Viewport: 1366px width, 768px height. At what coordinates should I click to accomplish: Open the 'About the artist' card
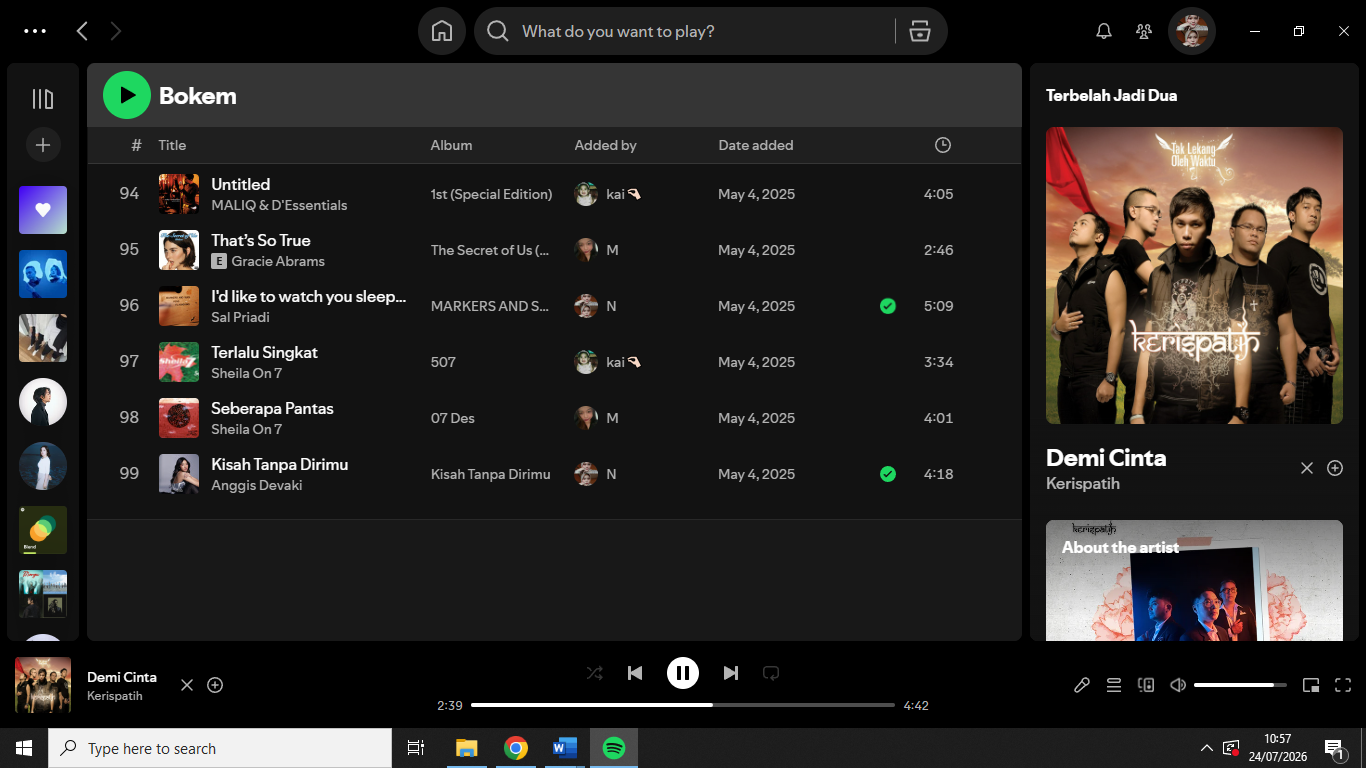(x=1194, y=580)
